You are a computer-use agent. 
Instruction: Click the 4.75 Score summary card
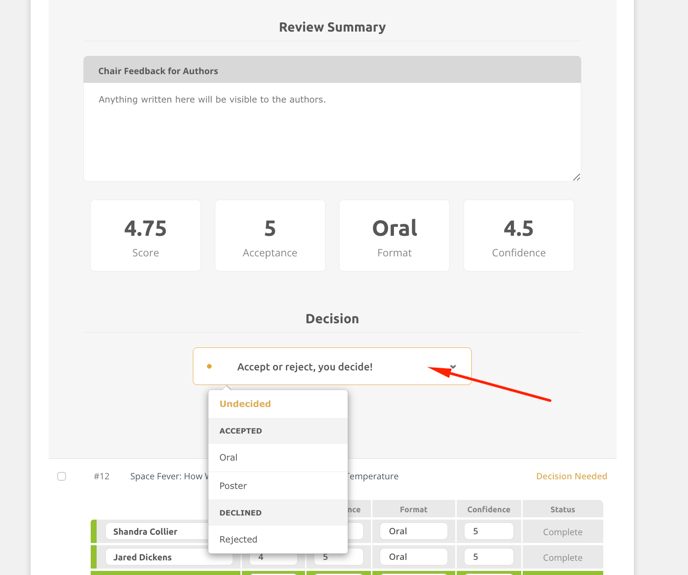146,236
